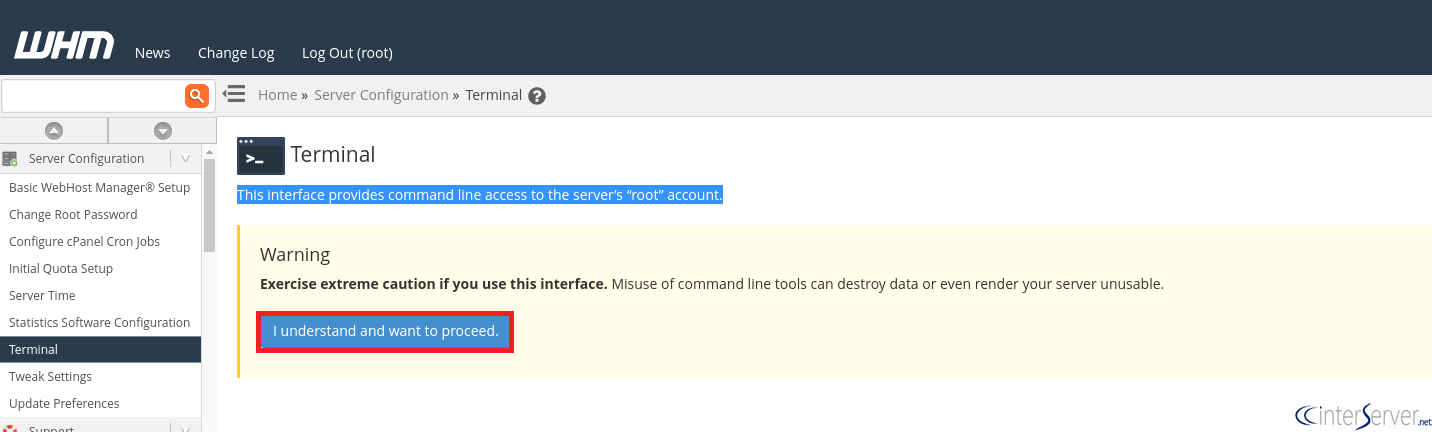This screenshot has width=1432, height=432.
Task: Click the orange search magnifier button
Action: [197, 96]
